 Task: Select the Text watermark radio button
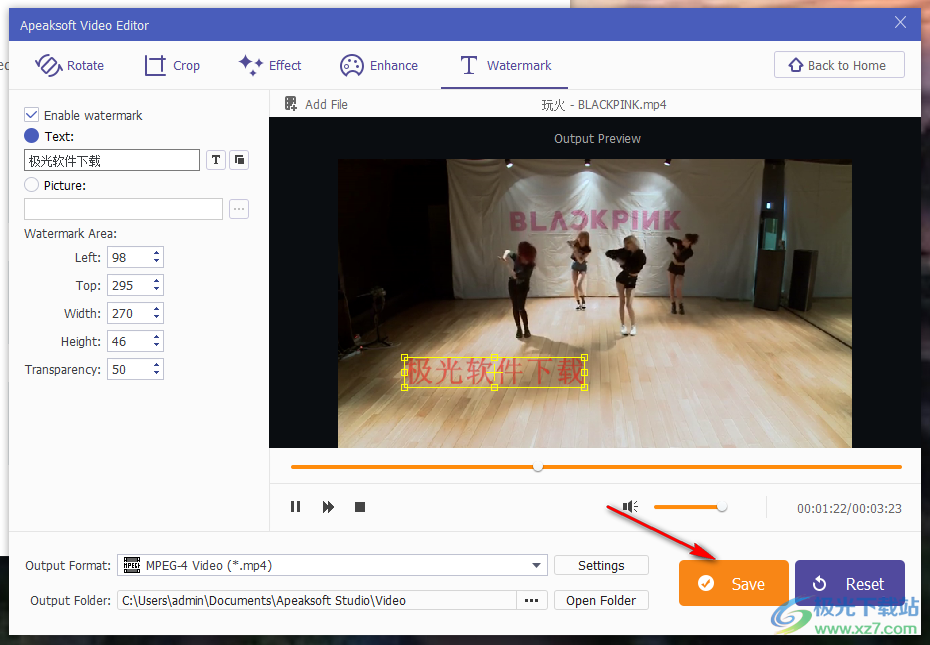point(31,136)
